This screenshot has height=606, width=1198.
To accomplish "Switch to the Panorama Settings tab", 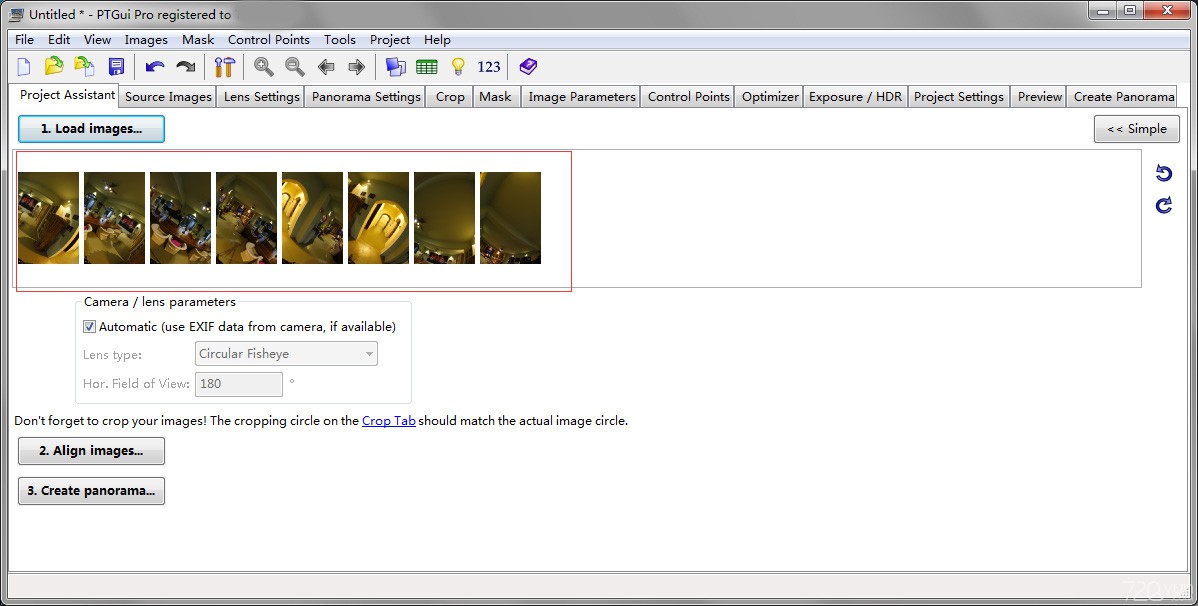I will tap(366, 97).
